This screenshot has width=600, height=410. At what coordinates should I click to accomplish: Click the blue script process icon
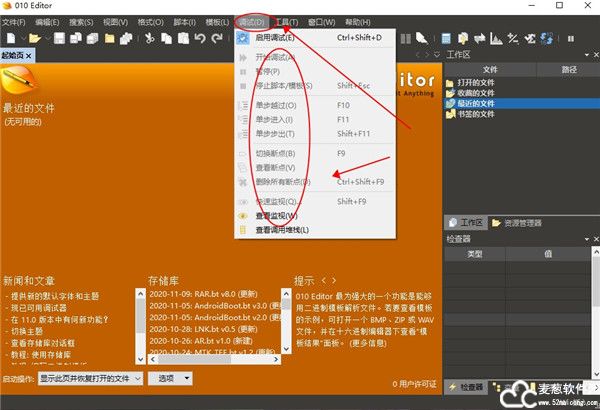pyautogui.click(x=547, y=39)
